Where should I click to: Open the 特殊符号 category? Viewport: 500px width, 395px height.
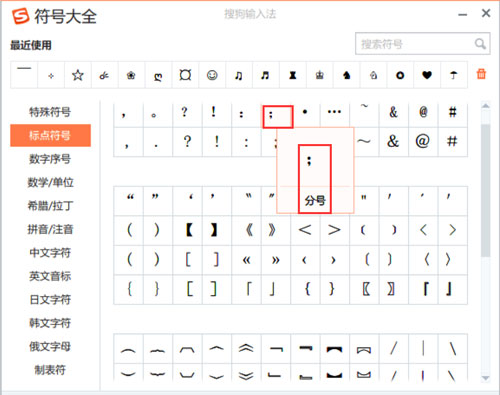click(x=50, y=112)
